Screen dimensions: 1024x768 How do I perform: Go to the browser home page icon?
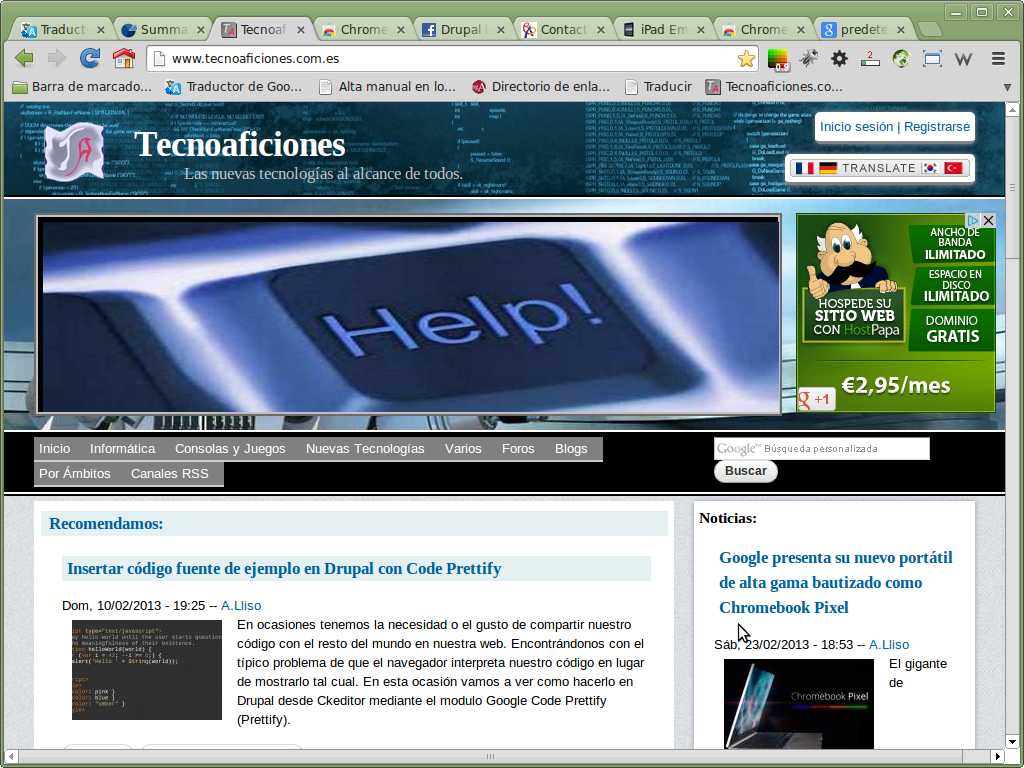(x=124, y=58)
